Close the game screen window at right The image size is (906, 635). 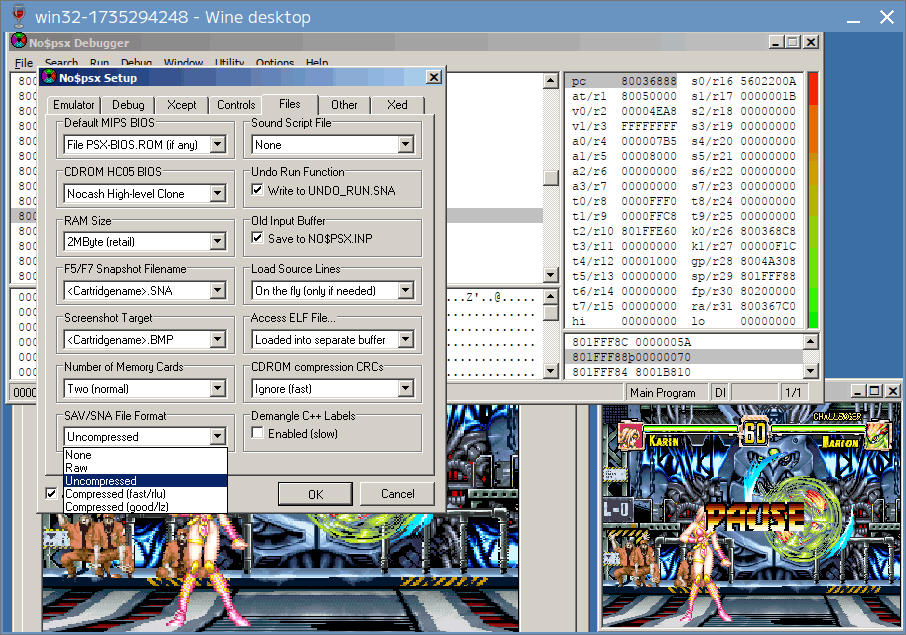point(893,391)
